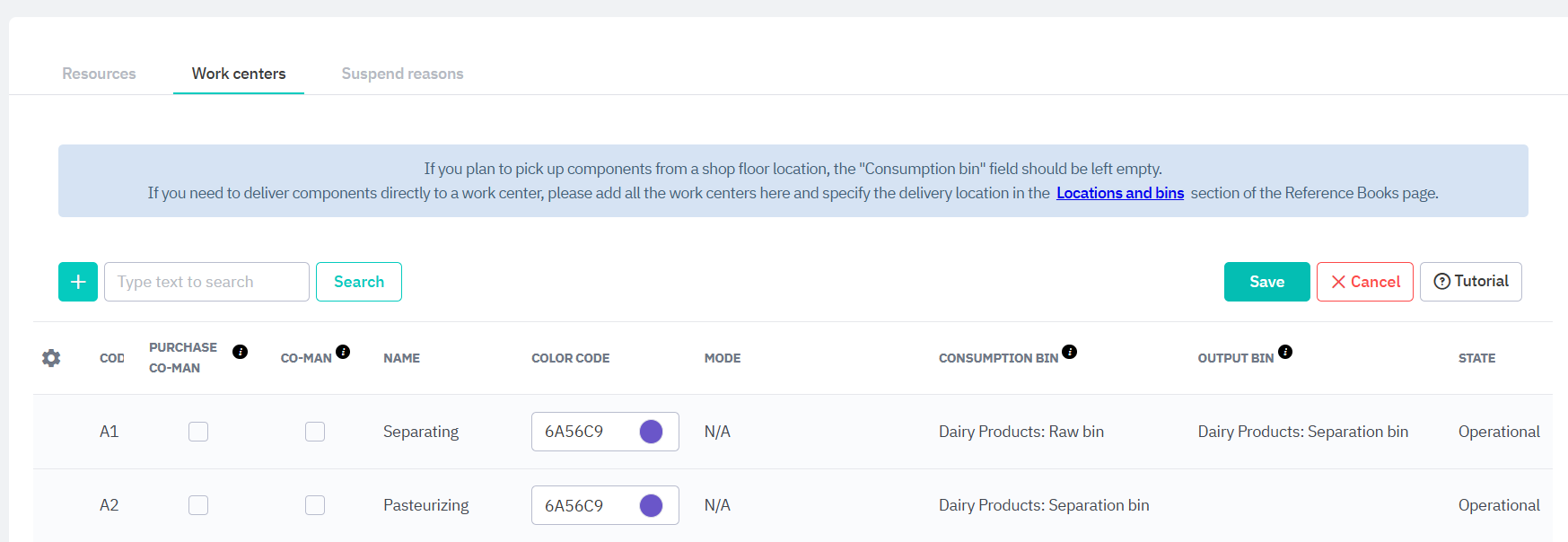Open the Suspend reasons tab
Image resolution: width=1568 pixels, height=542 pixels.
coord(402,74)
